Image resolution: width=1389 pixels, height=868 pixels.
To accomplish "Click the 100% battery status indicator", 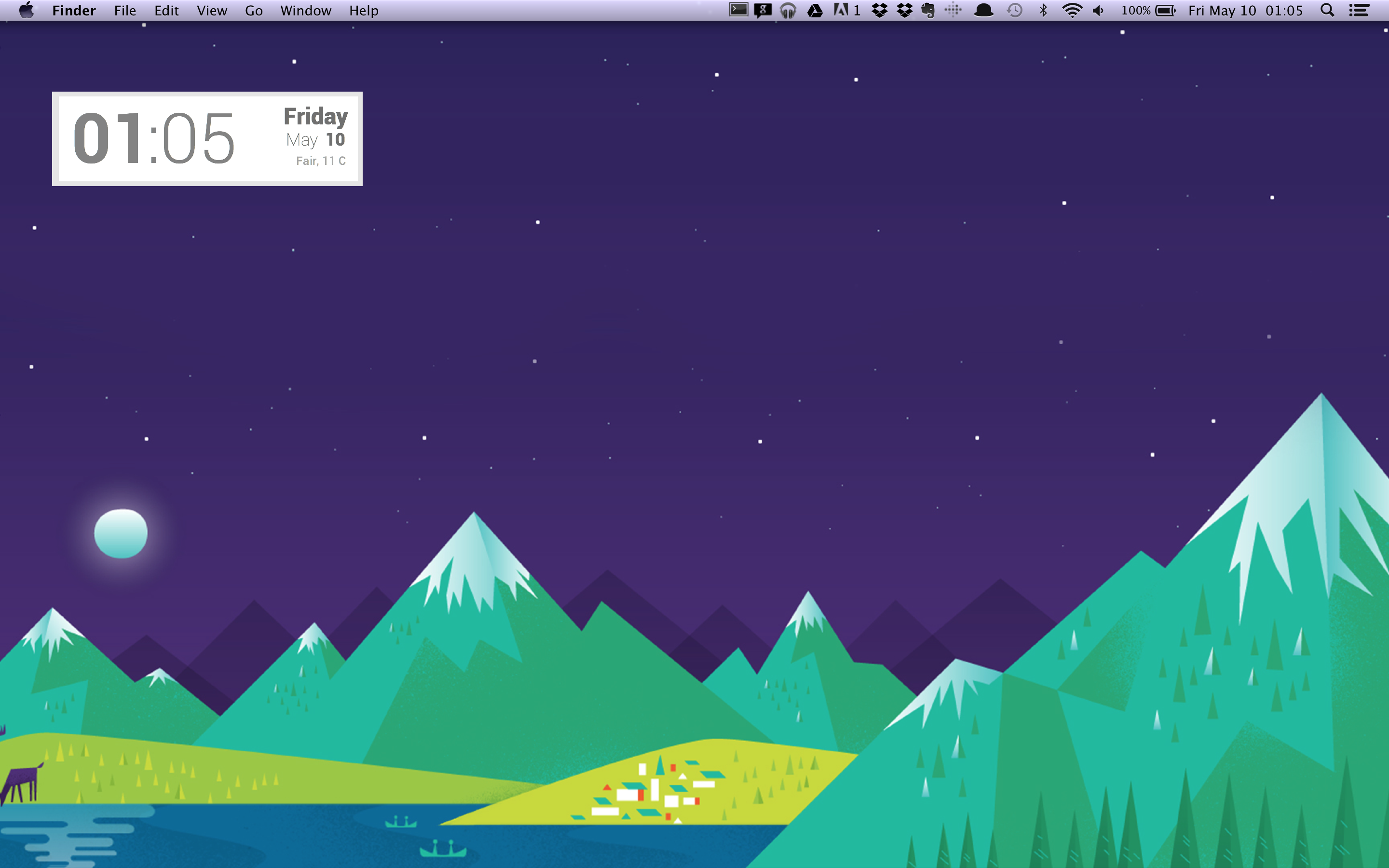I will coord(1148,10).
